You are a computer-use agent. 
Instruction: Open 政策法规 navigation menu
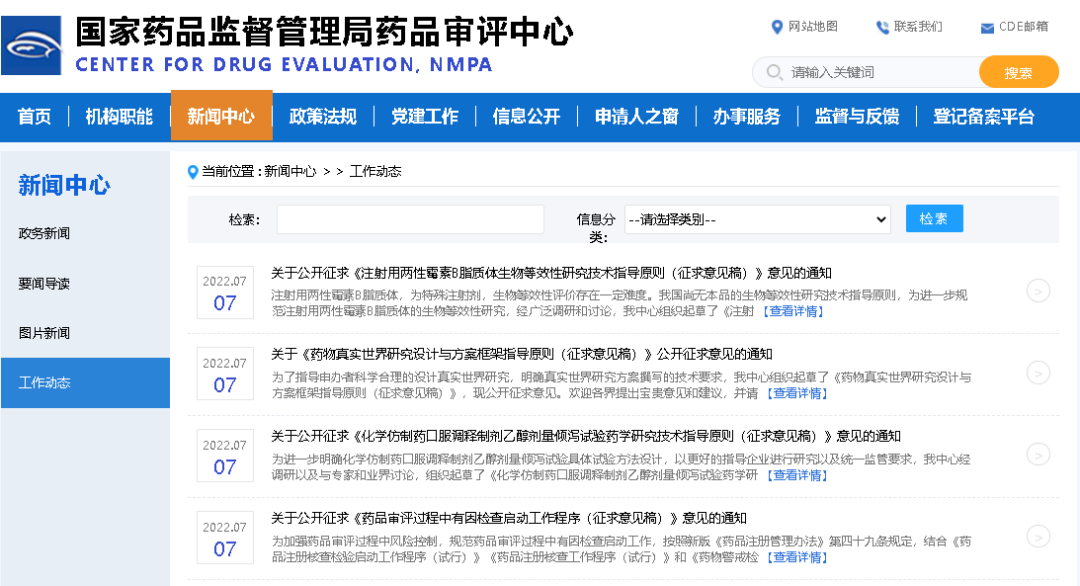click(x=323, y=117)
